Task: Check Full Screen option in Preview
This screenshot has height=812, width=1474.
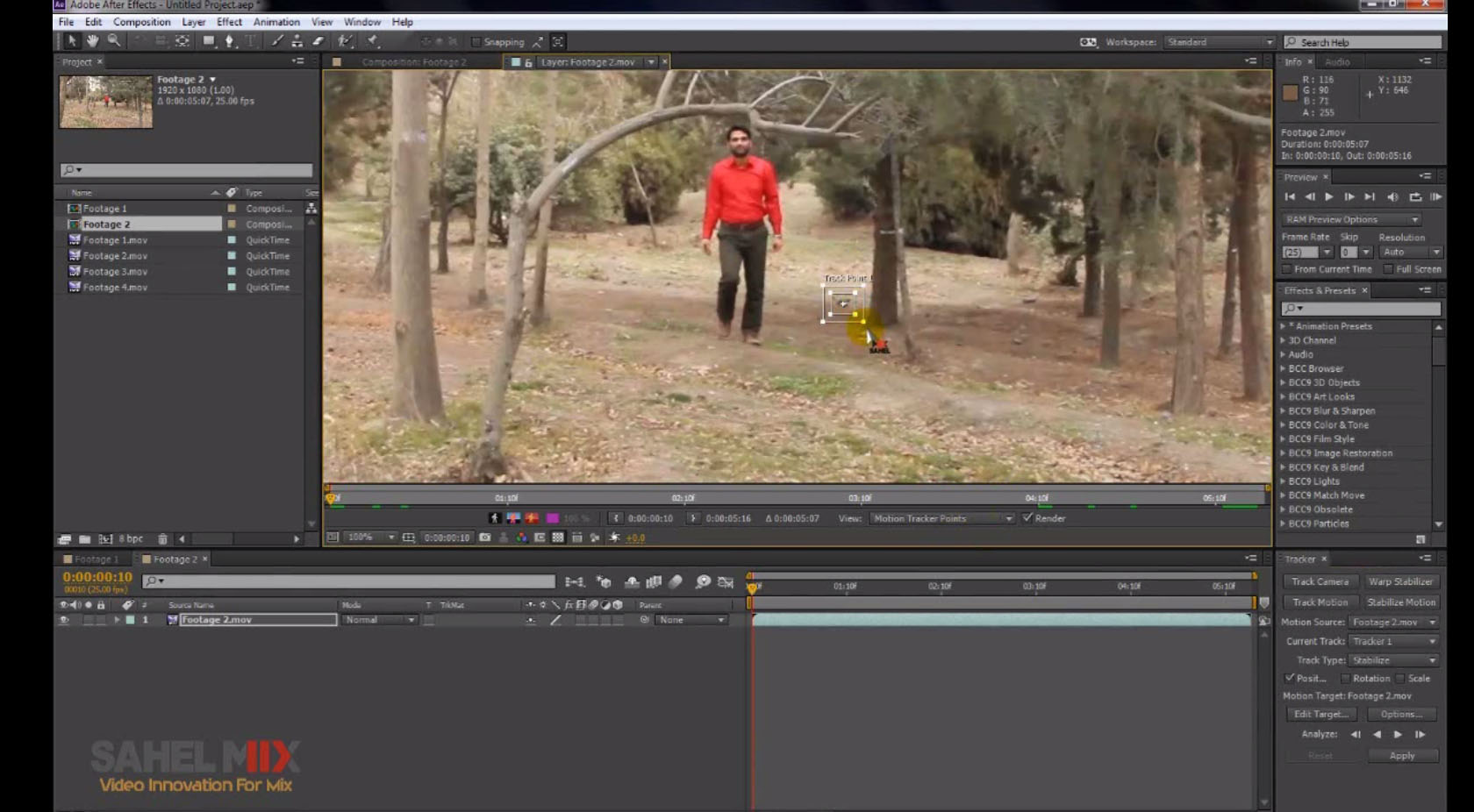Action: click(x=1389, y=269)
